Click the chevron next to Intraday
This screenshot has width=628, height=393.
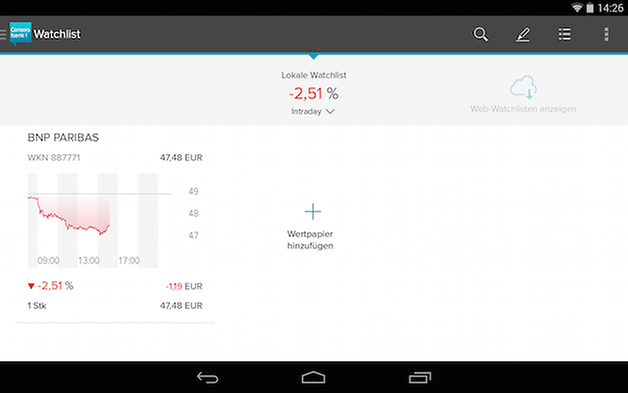tap(330, 112)
